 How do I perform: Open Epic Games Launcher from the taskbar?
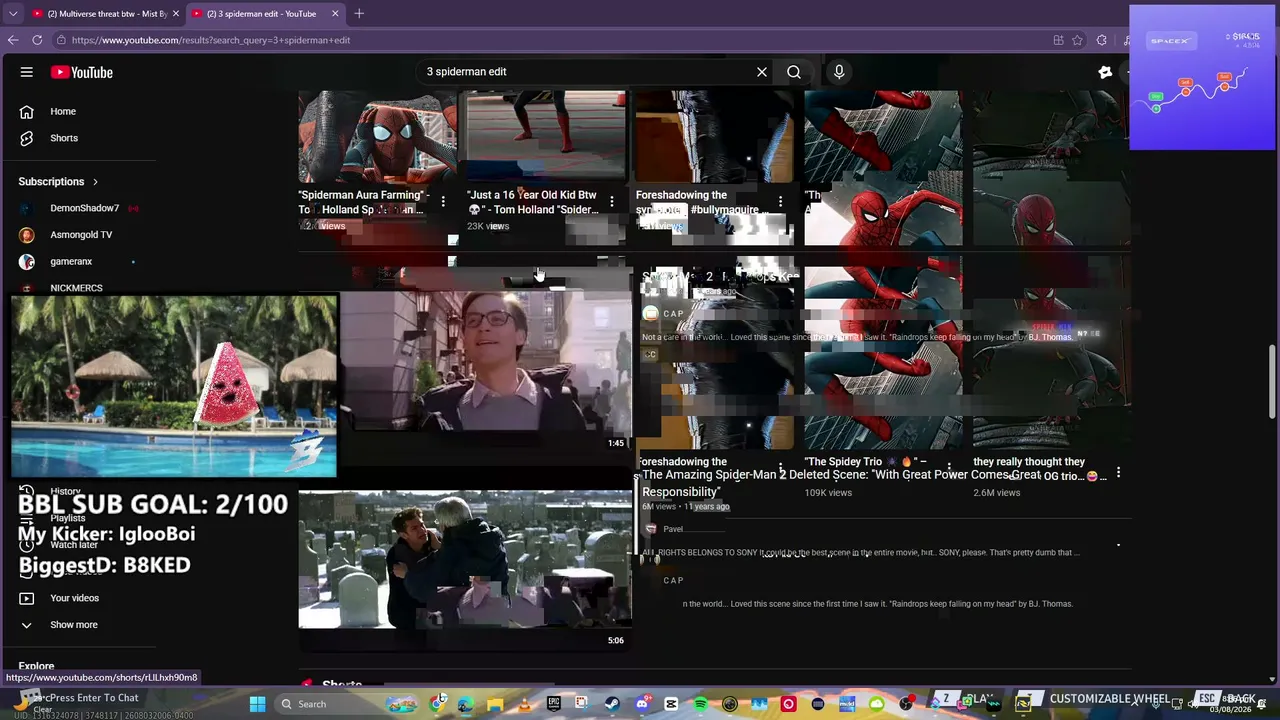click(554, 704)
